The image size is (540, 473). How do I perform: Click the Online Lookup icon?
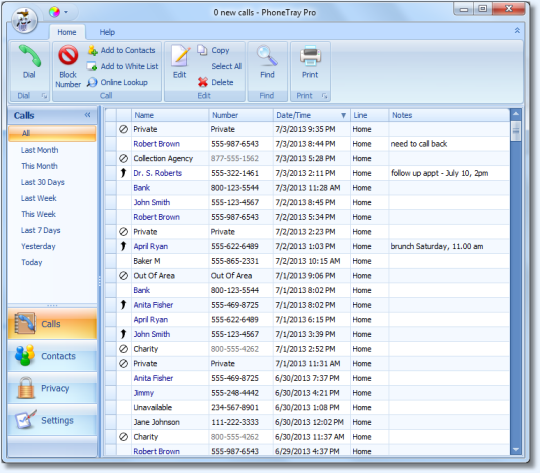click(92, 82)
